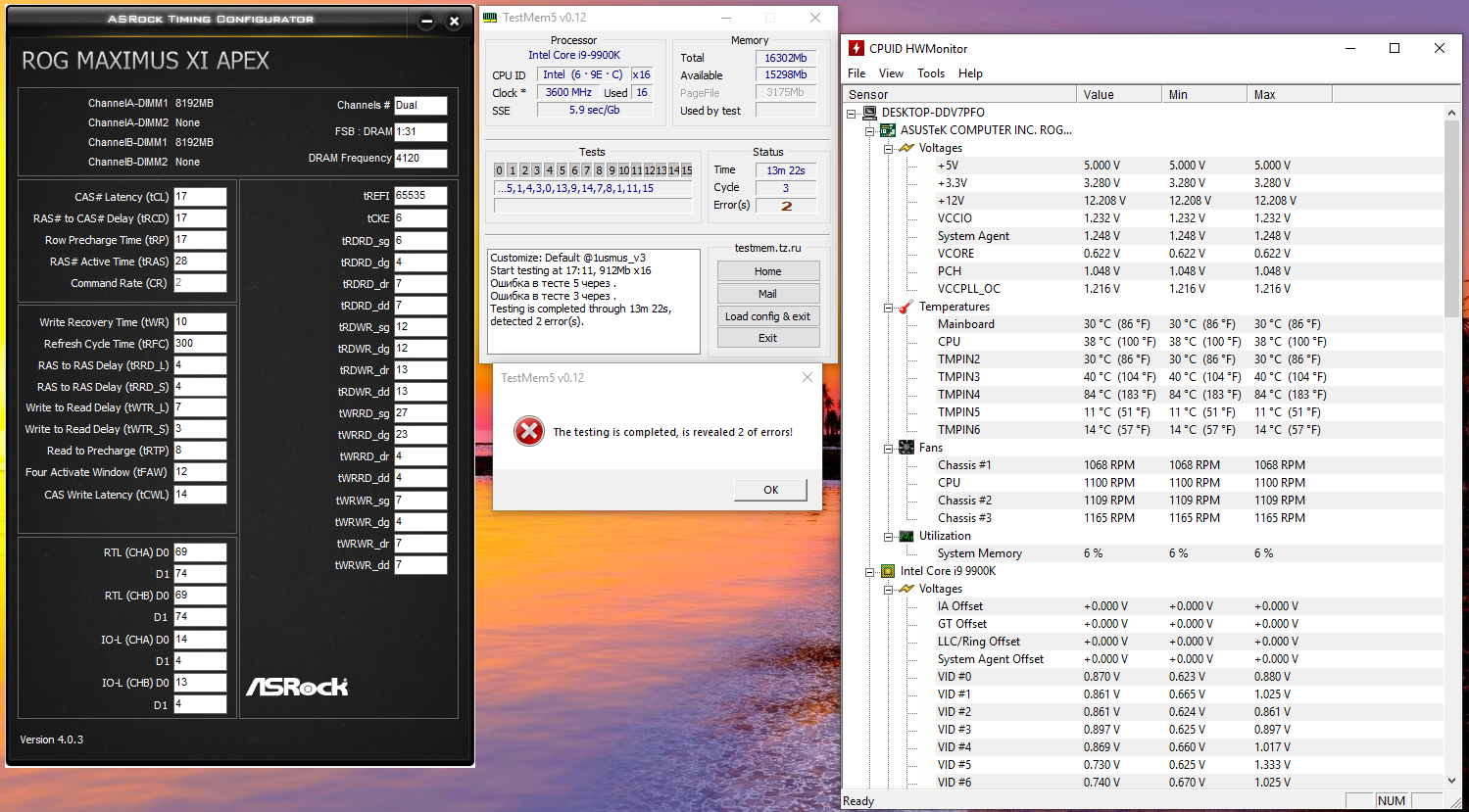Confirm the error dialog with OK
The image size is (1469, 812).
point(771,490)
